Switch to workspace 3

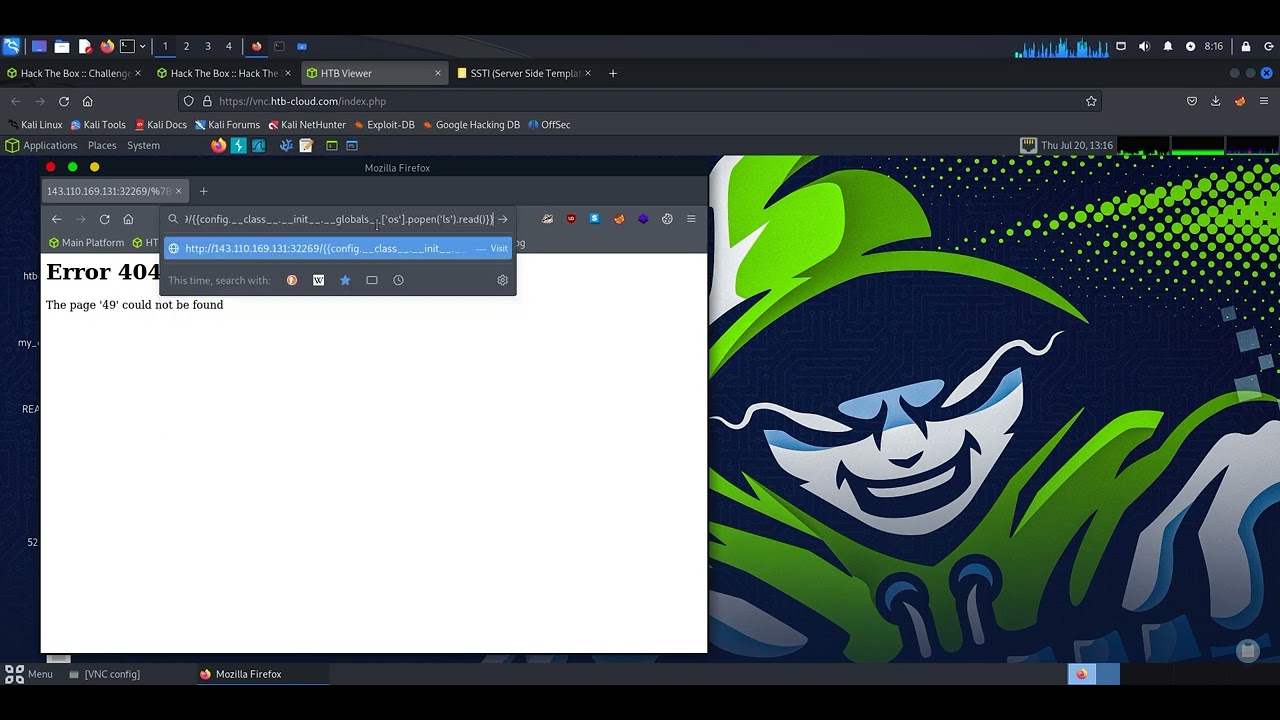[x=208, y=46]
